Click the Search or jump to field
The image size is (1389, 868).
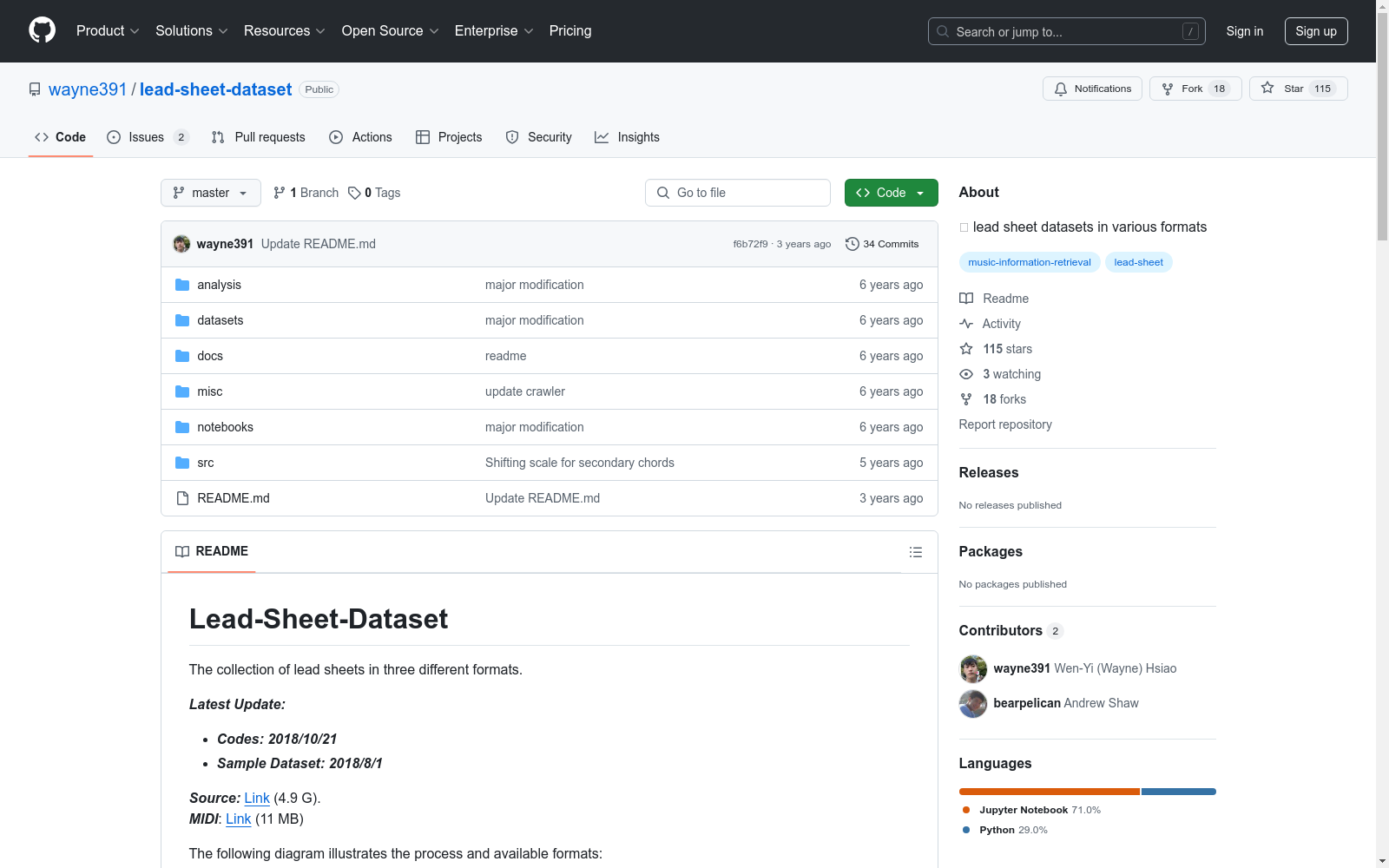[x=1067, y=31]
